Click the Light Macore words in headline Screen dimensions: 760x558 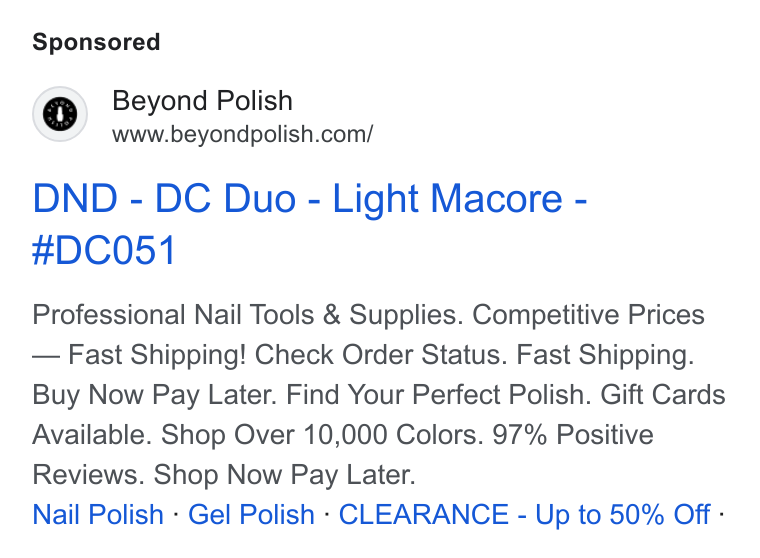(447, 198)
